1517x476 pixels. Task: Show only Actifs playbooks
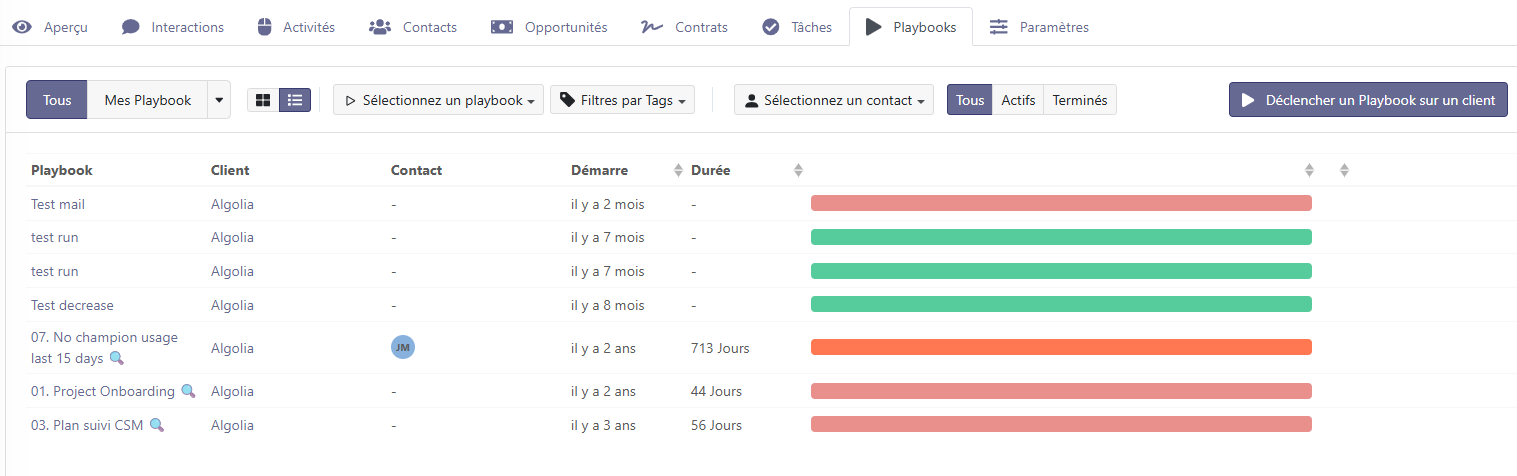pos(1018,100)
